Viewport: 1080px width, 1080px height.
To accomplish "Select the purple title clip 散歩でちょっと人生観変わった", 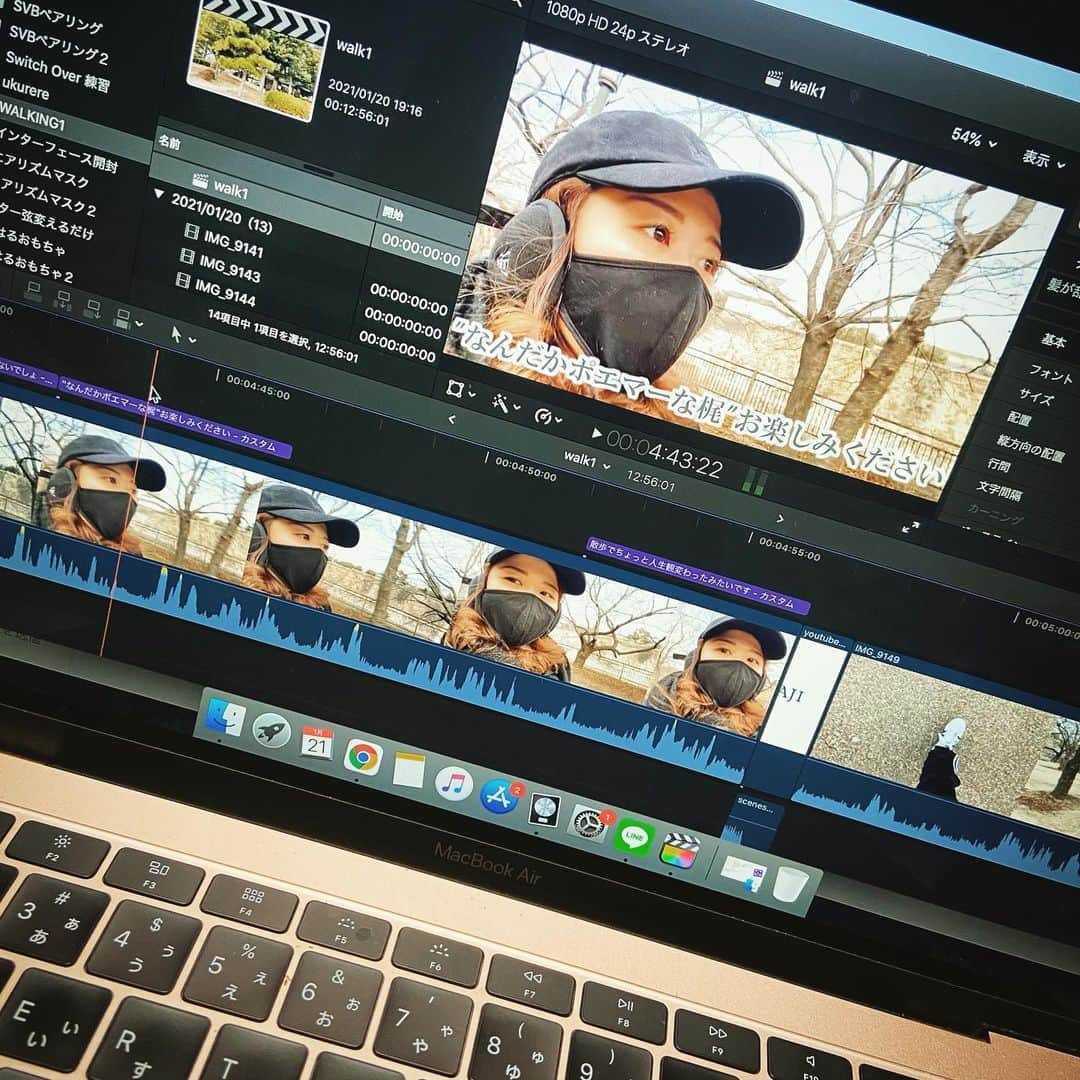I will click(697, 575).
